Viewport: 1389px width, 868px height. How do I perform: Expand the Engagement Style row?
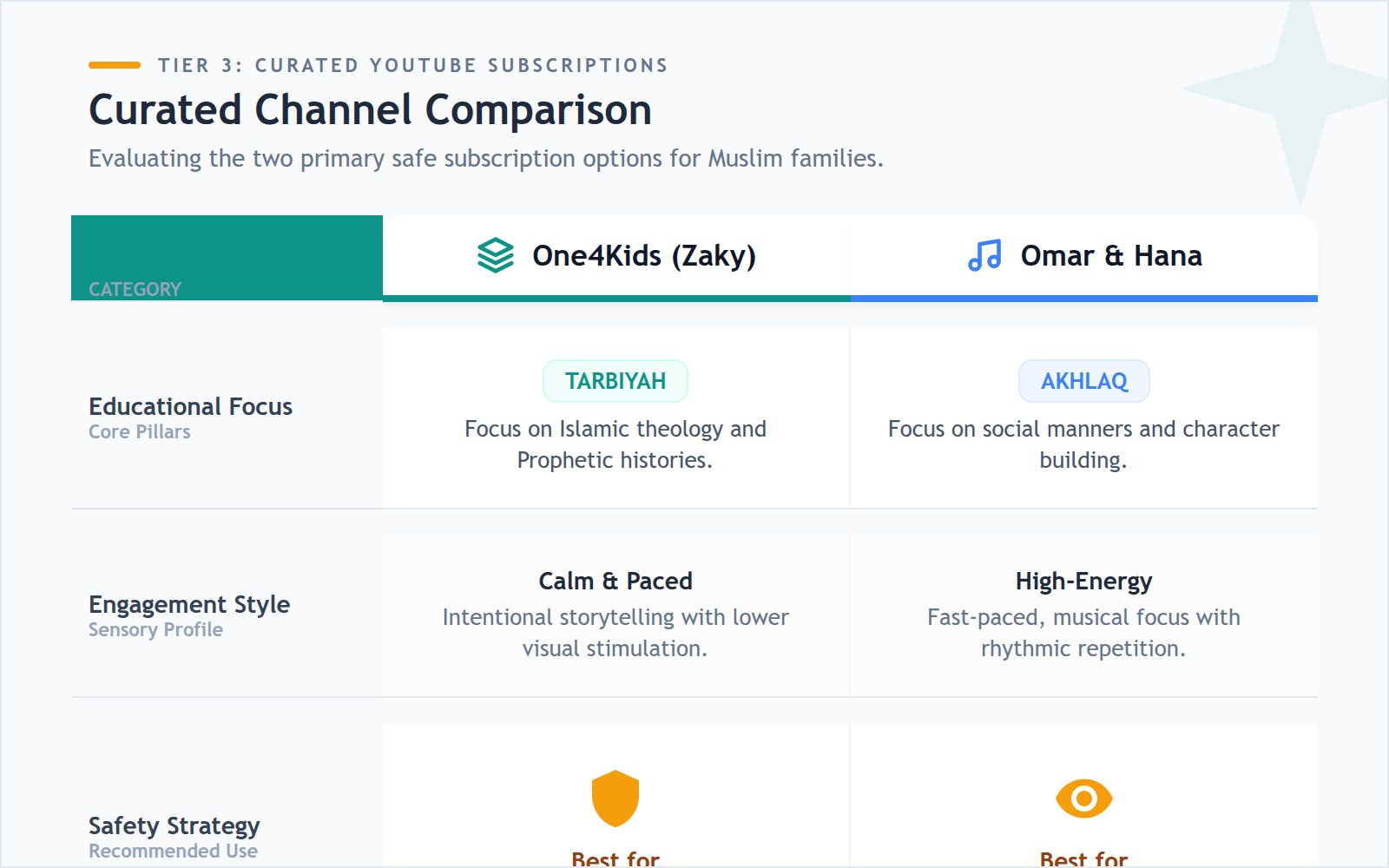(x=188, y=604)
